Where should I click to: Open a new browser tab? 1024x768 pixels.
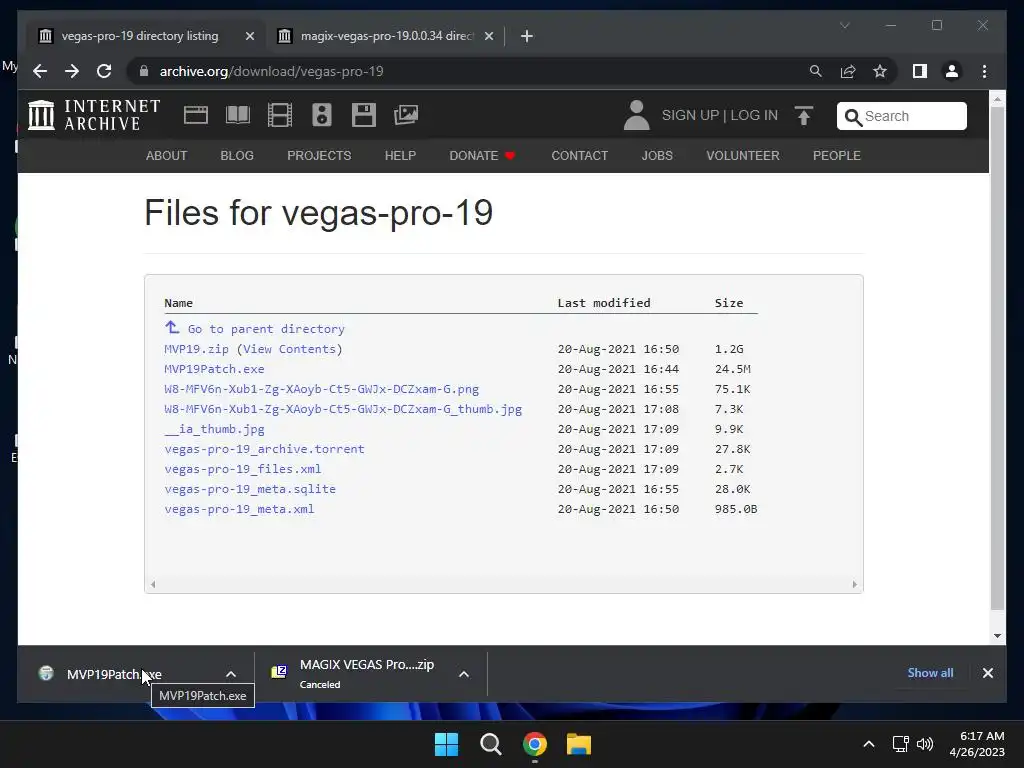click(x=527, y=36)
